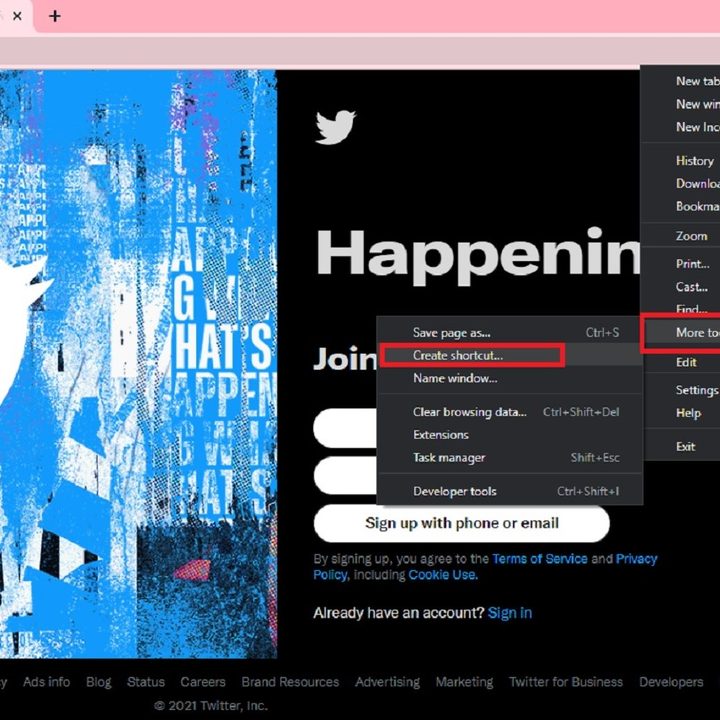720x720 pixels.
Task: Choose Save page as... in submenu
Action: [510, 332]
